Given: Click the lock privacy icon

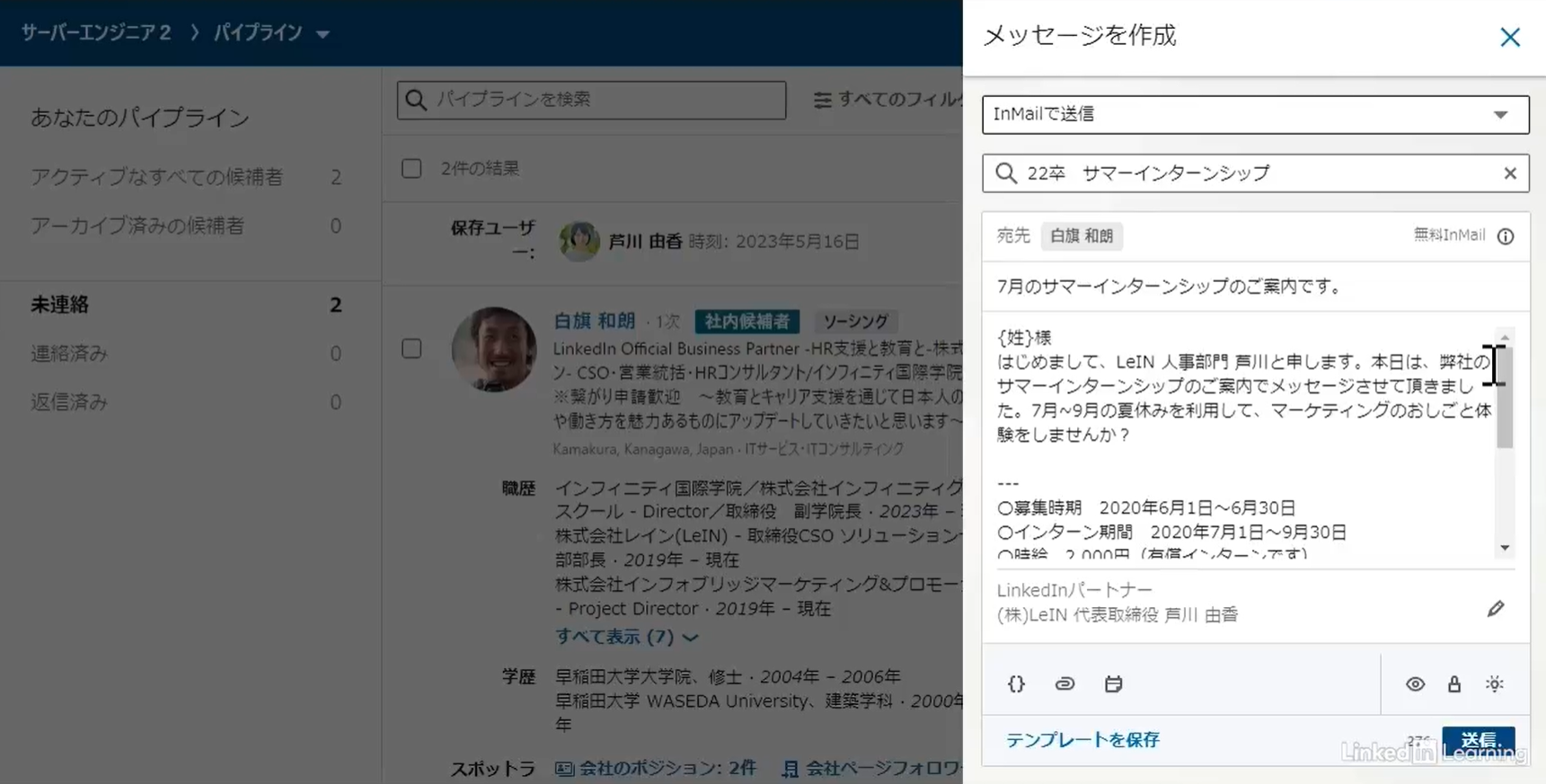Looking at the screenshot, I should point(1454,684).
